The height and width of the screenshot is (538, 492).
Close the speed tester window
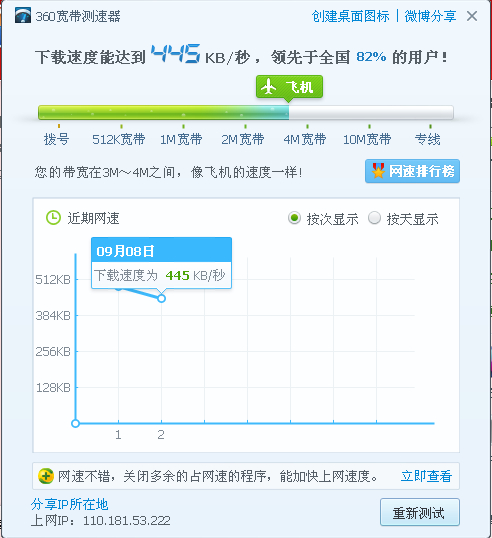[x=472, y=16]
